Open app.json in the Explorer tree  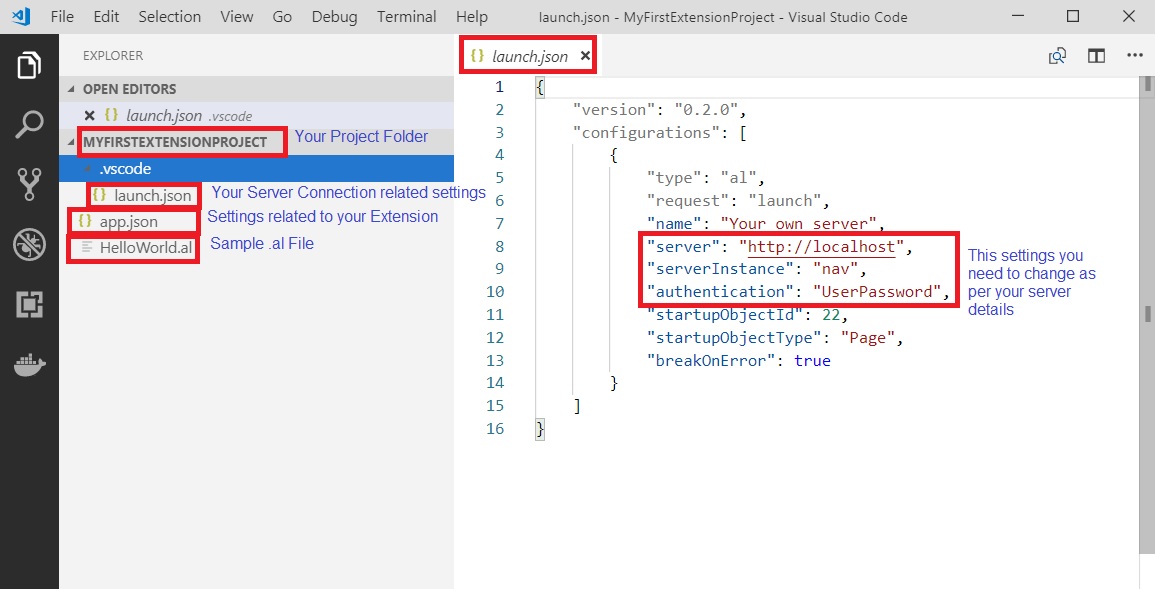click(128, 221)
